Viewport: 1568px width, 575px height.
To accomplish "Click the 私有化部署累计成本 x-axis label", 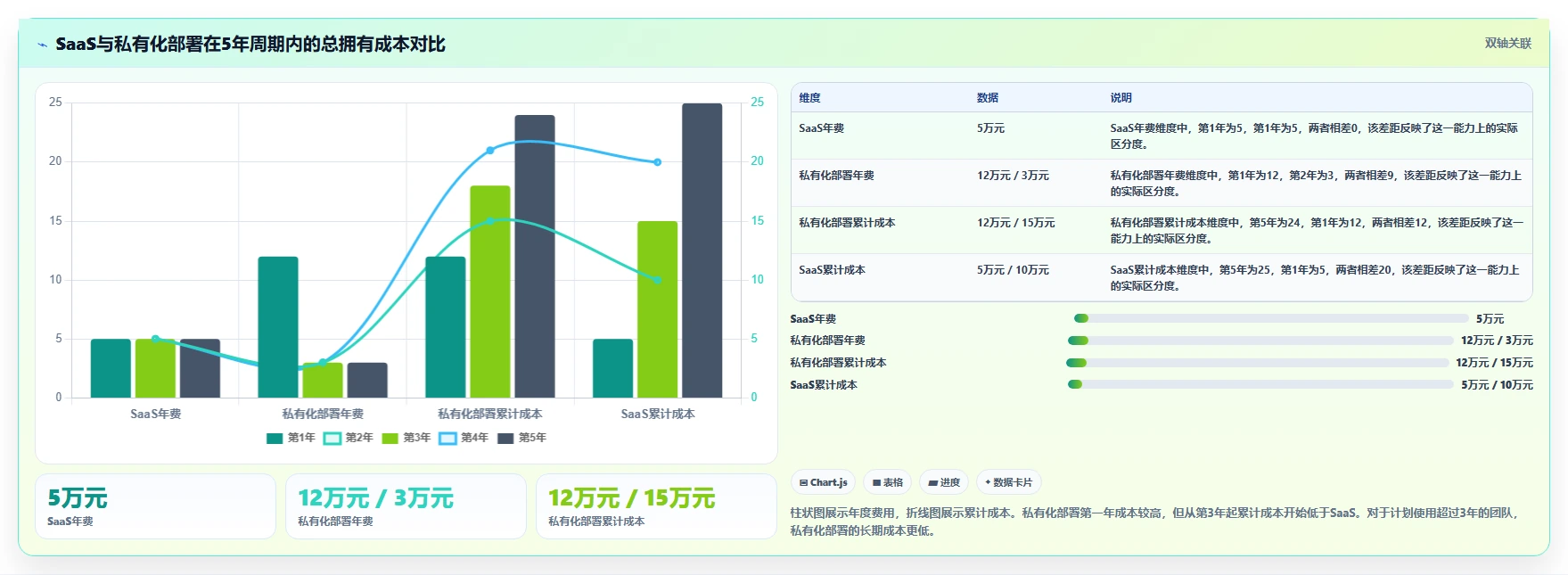I will tap(490, 414).
